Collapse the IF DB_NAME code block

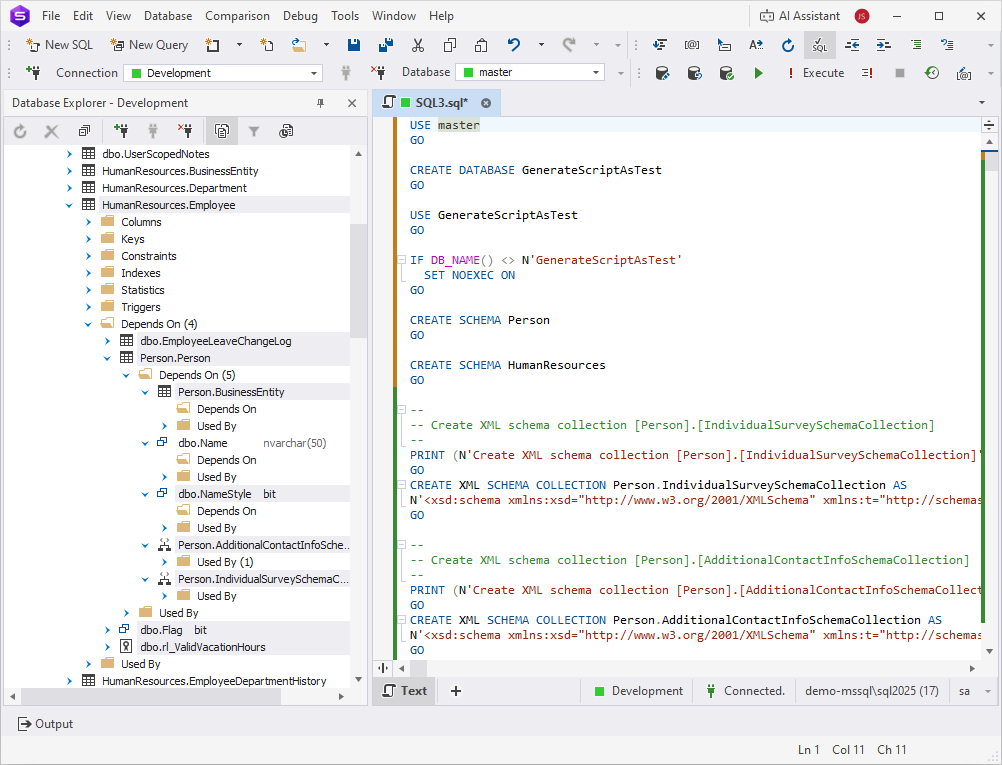coord(401,259)
